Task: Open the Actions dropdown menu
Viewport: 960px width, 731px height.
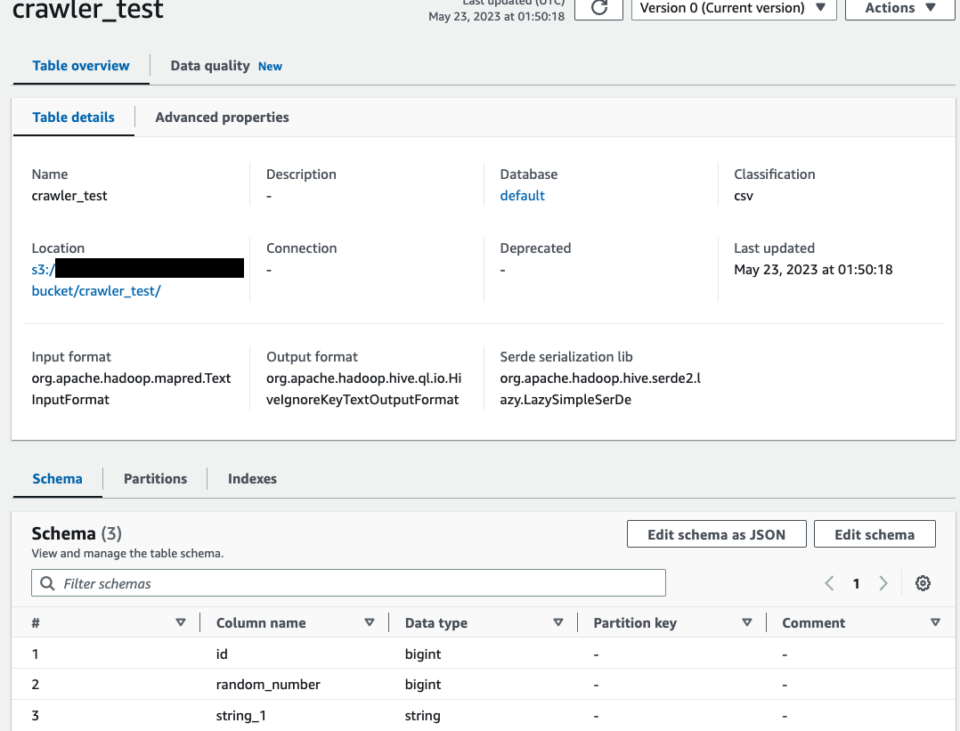Action: [900, 8]
